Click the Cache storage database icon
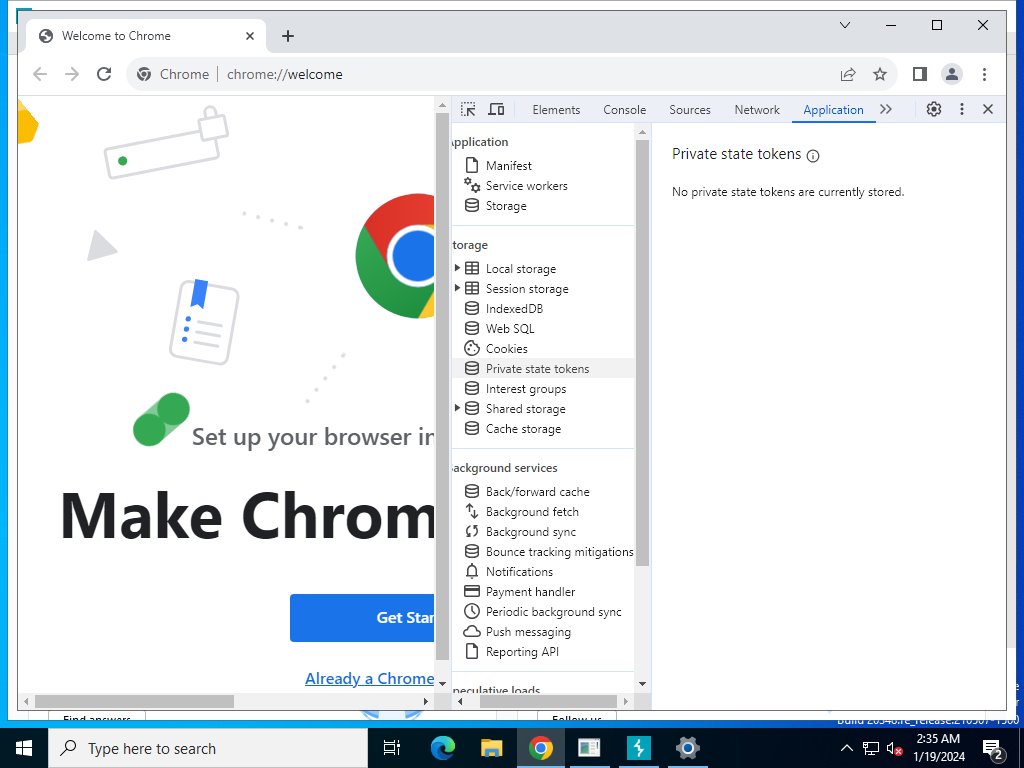This screenshot has height=768, width=1024. point(472,428)
